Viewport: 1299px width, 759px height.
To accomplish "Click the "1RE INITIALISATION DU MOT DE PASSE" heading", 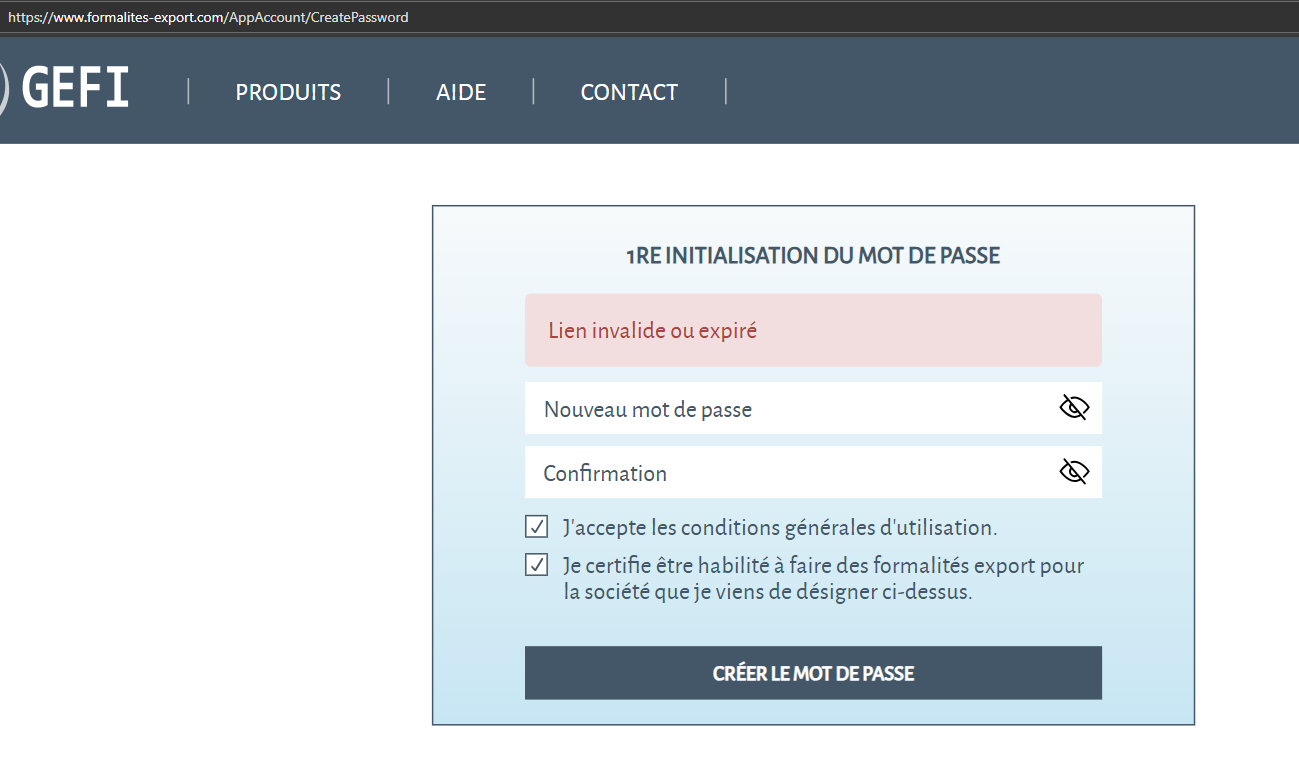I will coord(812,256).
